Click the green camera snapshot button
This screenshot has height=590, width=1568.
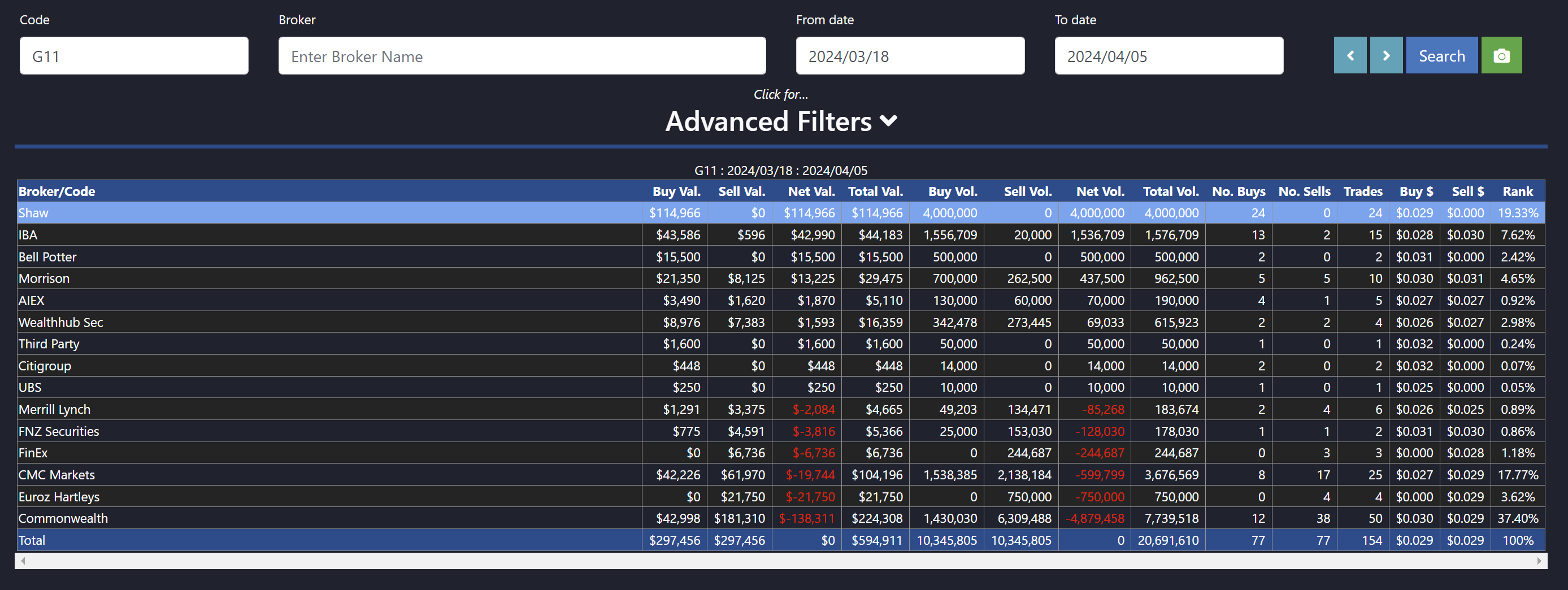point(1501,55)
